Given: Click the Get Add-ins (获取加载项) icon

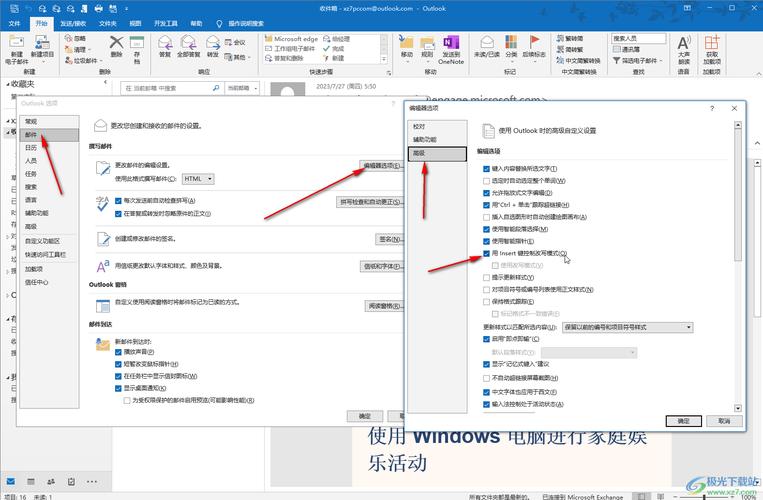Looking at the screenshot, I should (x=711, y=43).
